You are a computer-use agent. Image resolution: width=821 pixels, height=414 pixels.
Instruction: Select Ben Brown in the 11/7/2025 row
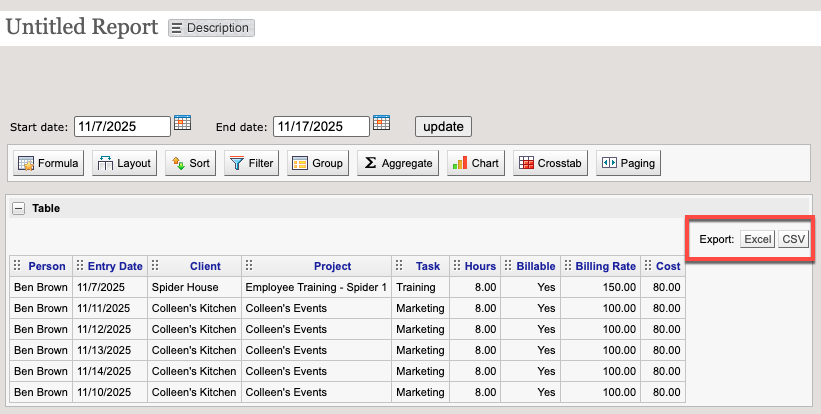(x=41, y=287)
